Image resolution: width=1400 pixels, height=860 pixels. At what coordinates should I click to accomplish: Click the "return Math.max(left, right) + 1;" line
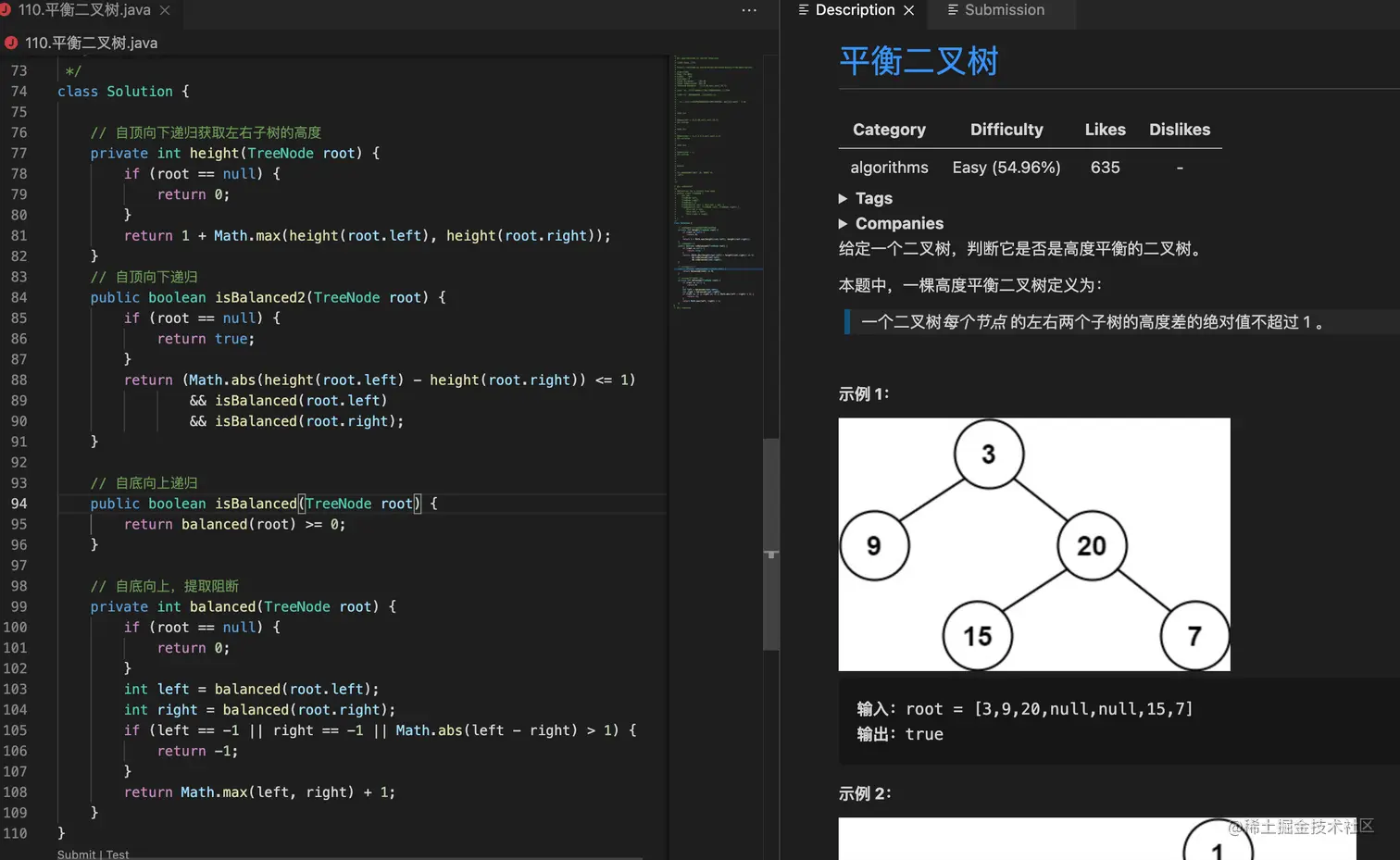[260, 792]
